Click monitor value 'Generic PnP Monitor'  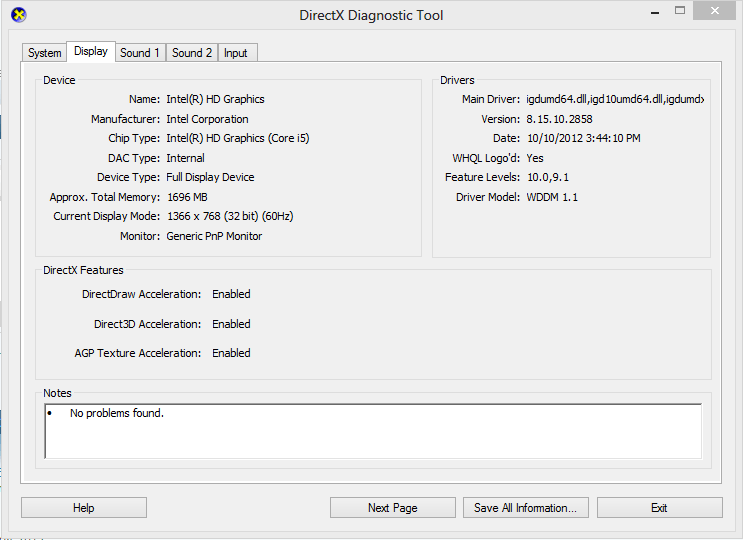[x=214, y=236]
